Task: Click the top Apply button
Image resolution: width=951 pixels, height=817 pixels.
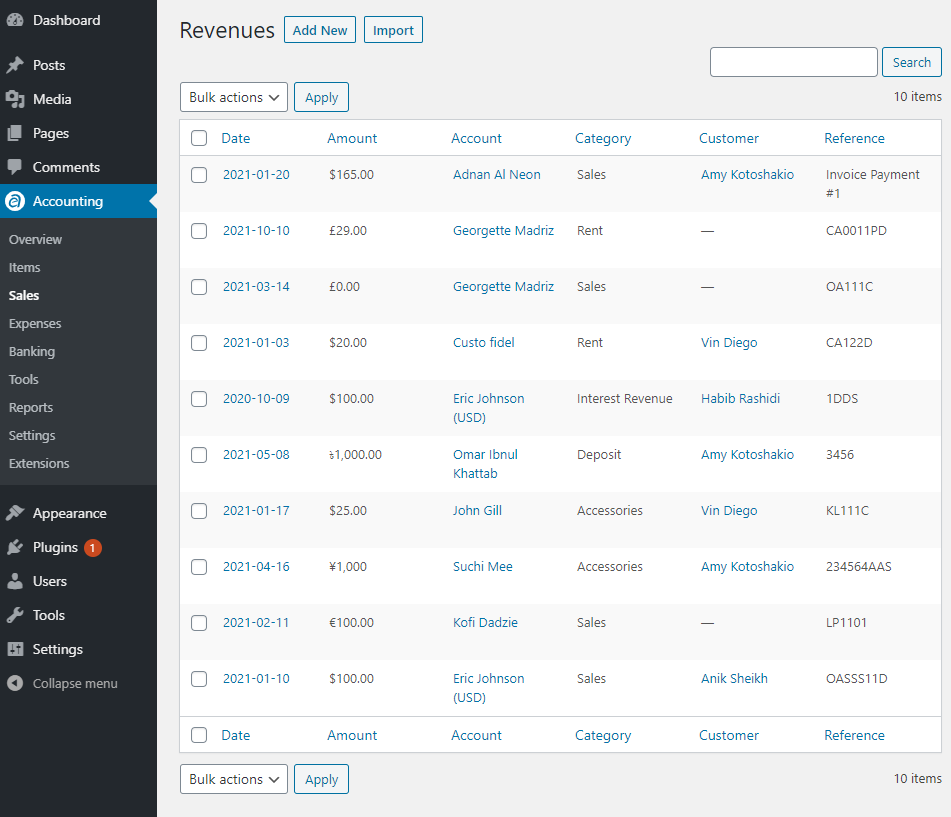Action: [x=321, y=97]
